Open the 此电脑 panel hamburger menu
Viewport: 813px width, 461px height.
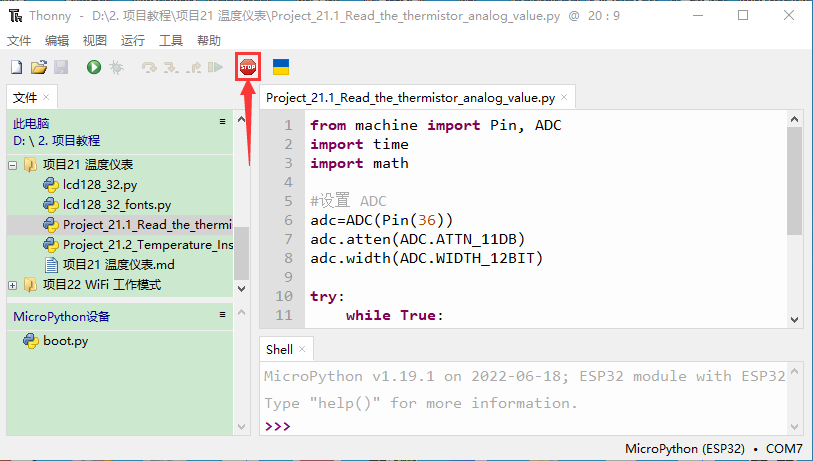click(x=223, y=121)
